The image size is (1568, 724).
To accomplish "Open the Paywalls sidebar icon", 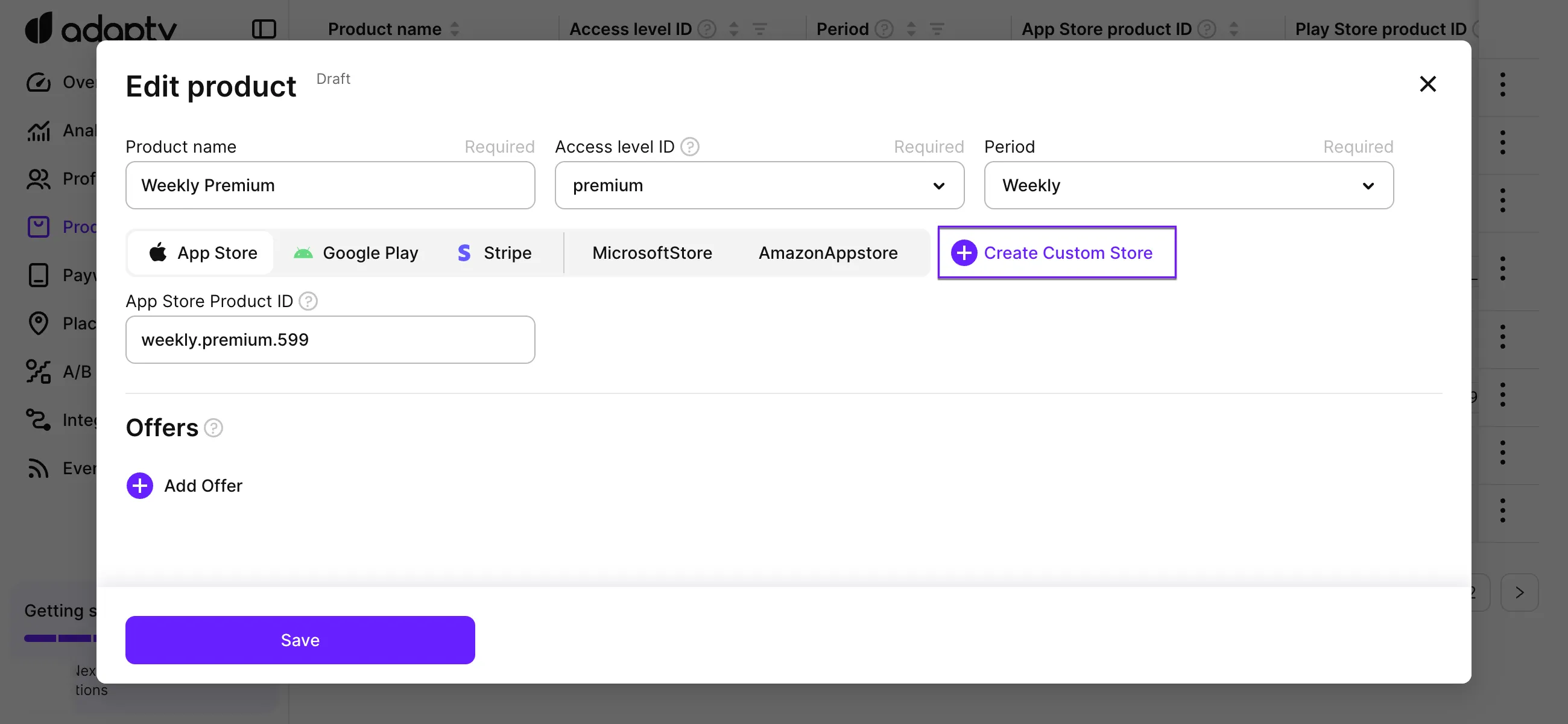I will tap(39, 275).
